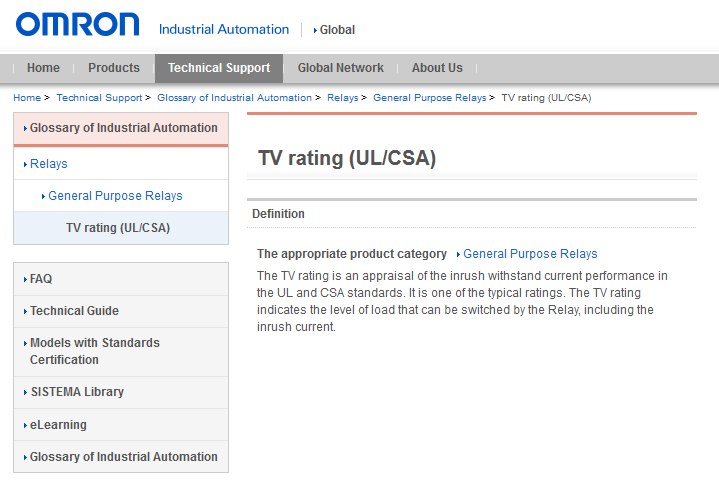This screenshot has width=719, height=494.
Task: Select the Technical Support tab
Action: [219, 68]
